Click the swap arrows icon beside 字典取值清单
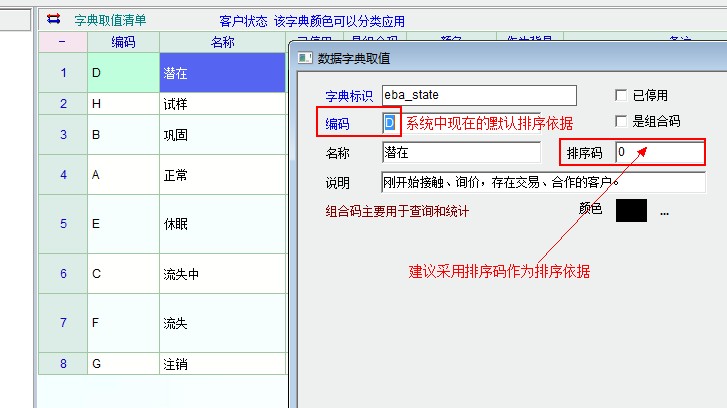 point(53,19)
